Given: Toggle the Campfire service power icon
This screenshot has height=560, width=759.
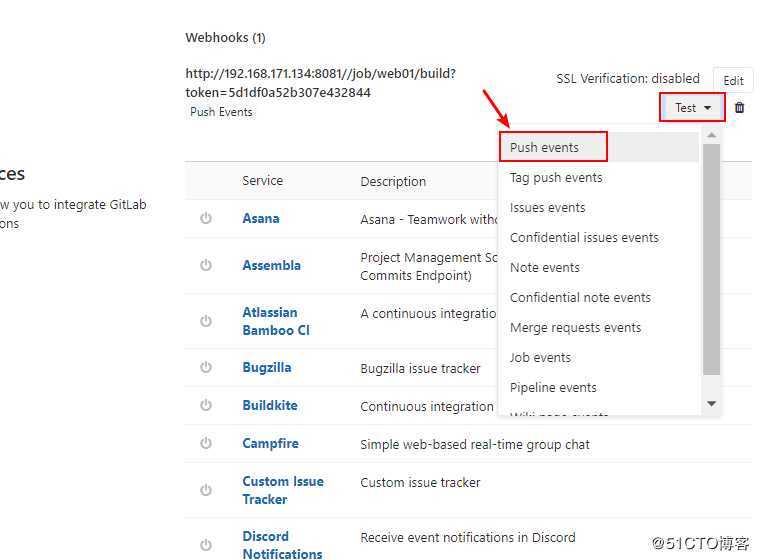Looking at the screenshot, I should pyautogui.click(x=206, y=443).
